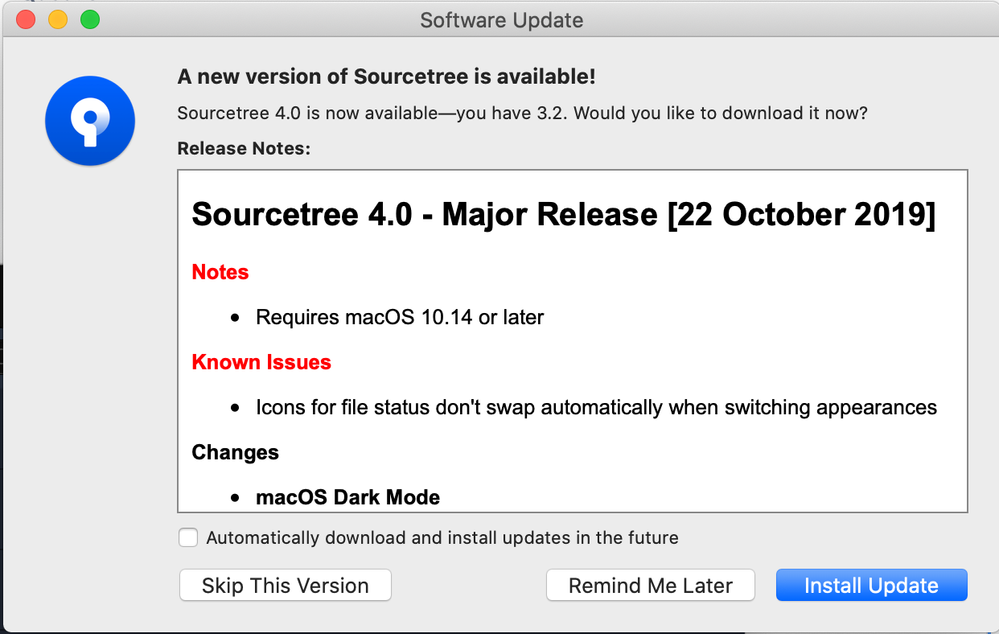Click the Changes heading in release notes
Screen dimensions: 999x634
[x=235, y=452]
